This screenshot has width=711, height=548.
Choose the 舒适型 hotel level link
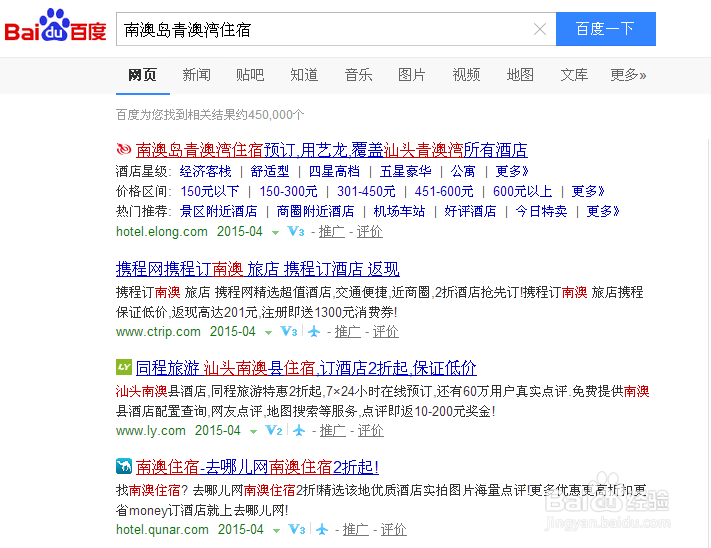tap(270, 171)
